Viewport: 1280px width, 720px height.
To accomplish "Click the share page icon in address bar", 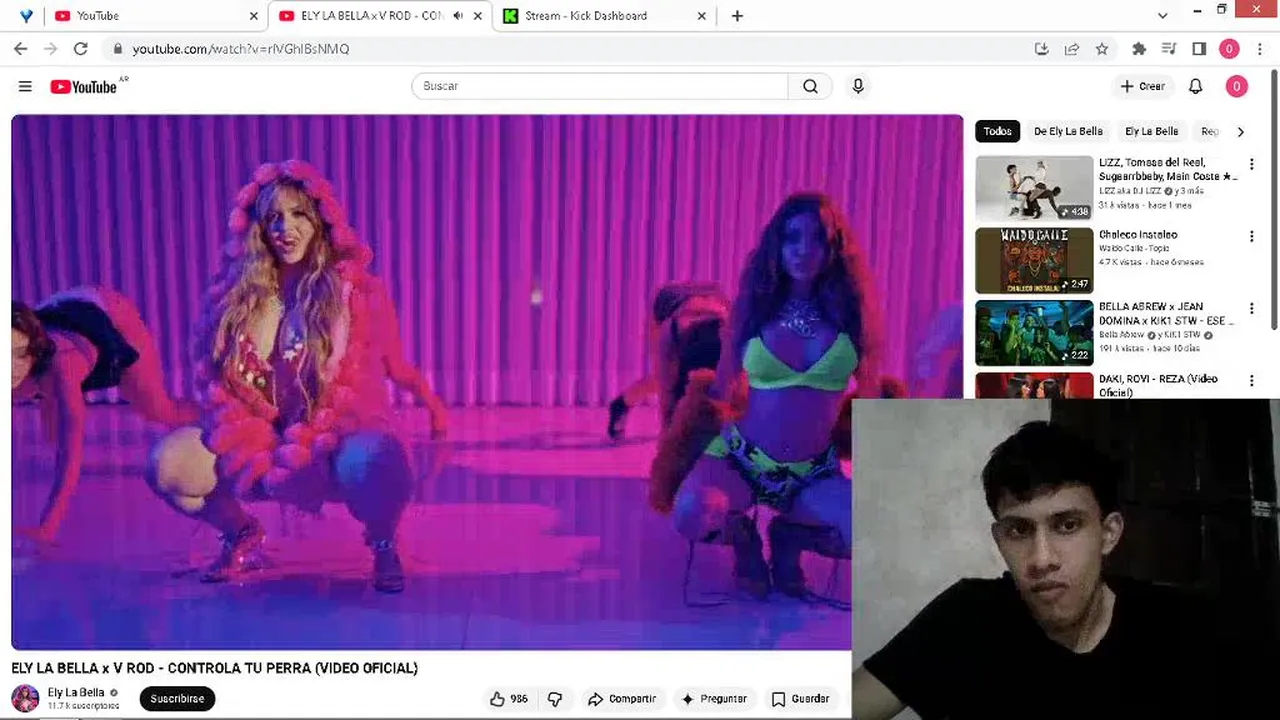I will point(1071,48).
